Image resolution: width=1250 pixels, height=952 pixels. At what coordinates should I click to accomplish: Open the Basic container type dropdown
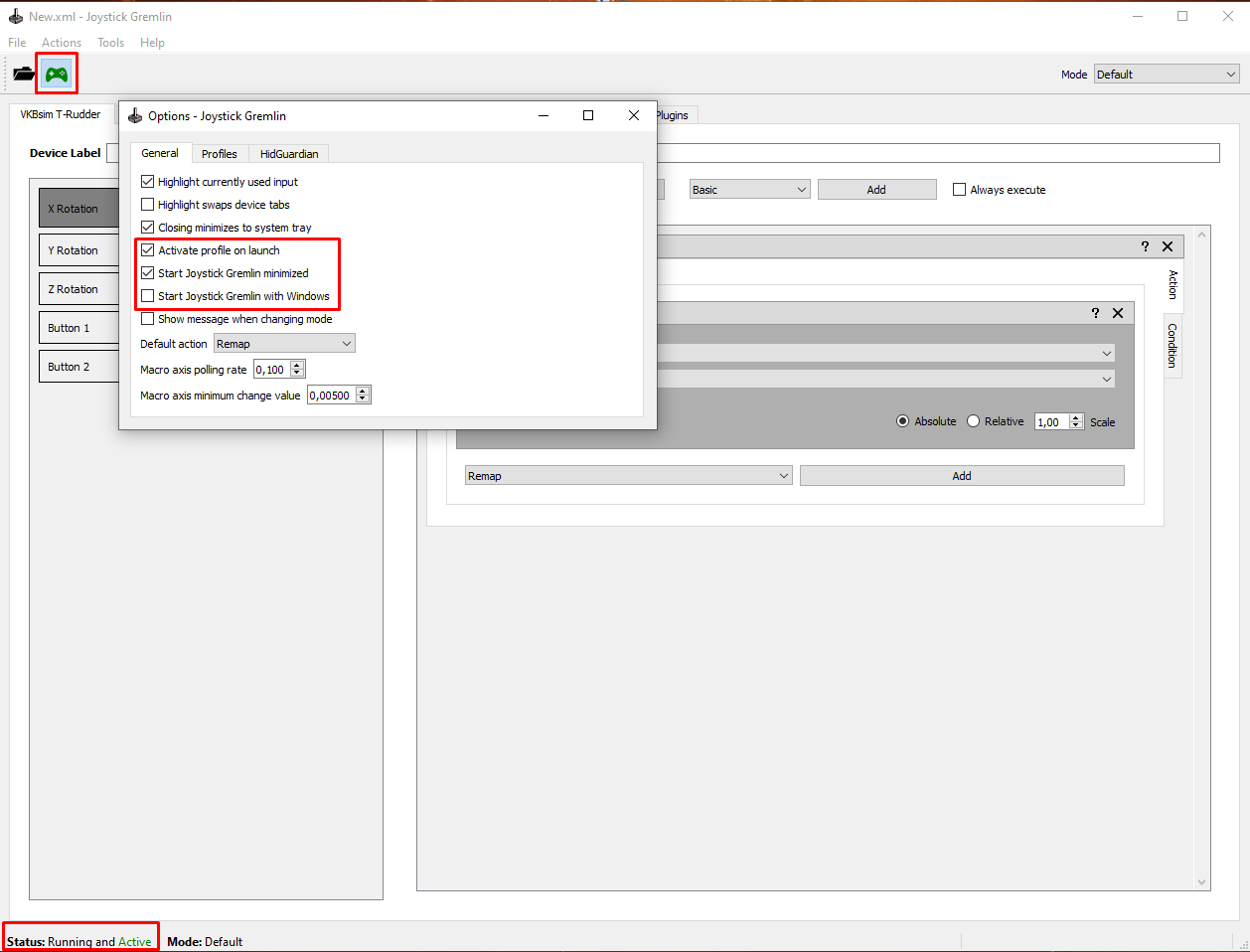750,190
